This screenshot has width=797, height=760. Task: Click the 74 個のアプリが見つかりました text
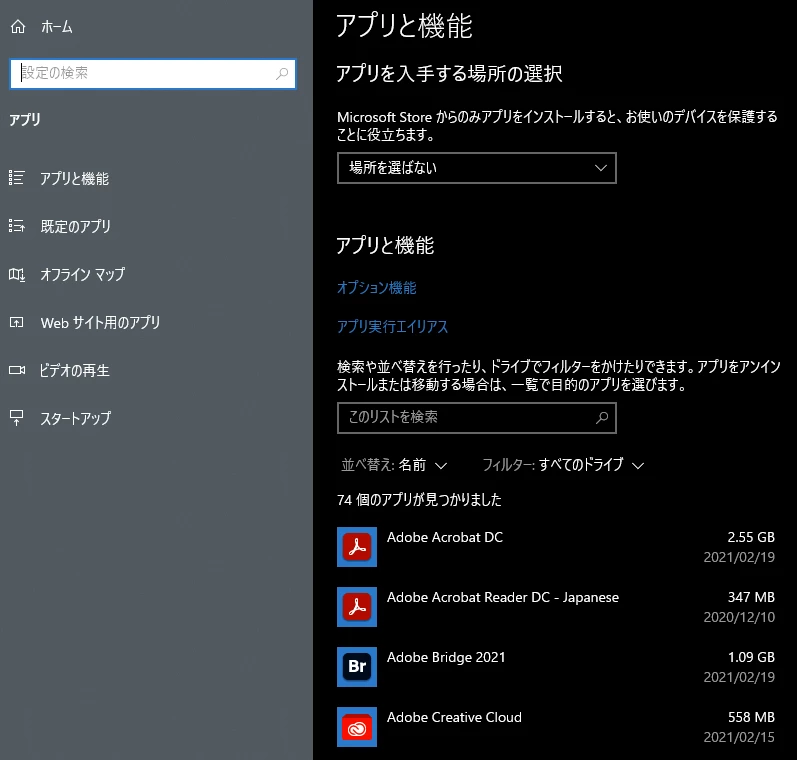point(419,500)
